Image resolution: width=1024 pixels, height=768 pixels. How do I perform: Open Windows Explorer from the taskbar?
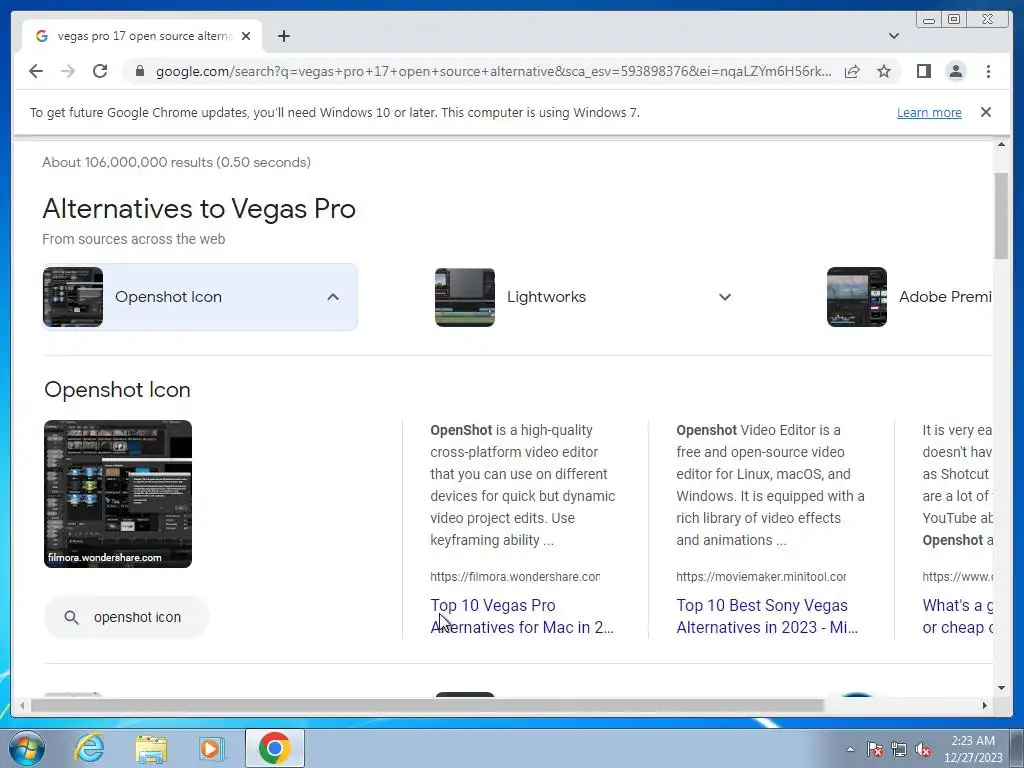click(x=151, y=748)
